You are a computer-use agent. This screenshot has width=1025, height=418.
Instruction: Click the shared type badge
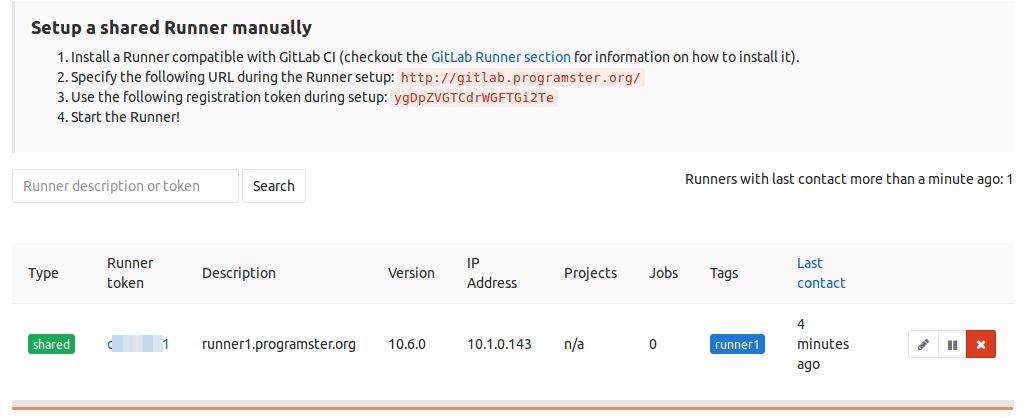tap(52, 344)
